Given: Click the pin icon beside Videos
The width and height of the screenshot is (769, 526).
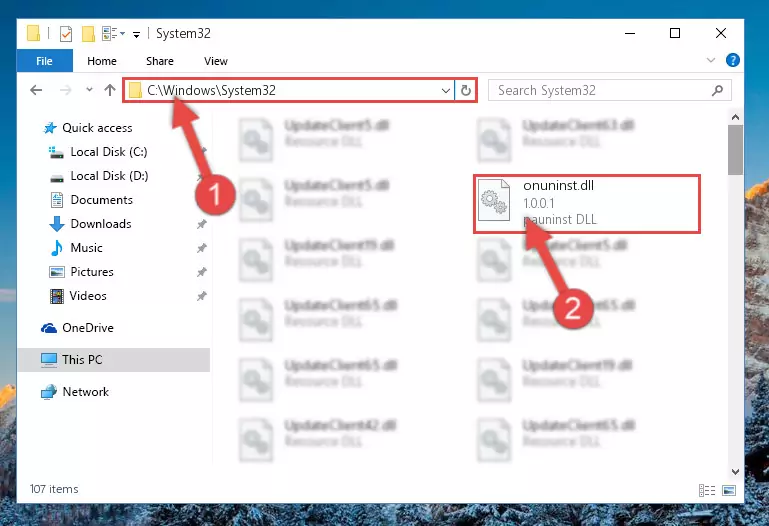Looking at the screenshot, I should [202, 296].
